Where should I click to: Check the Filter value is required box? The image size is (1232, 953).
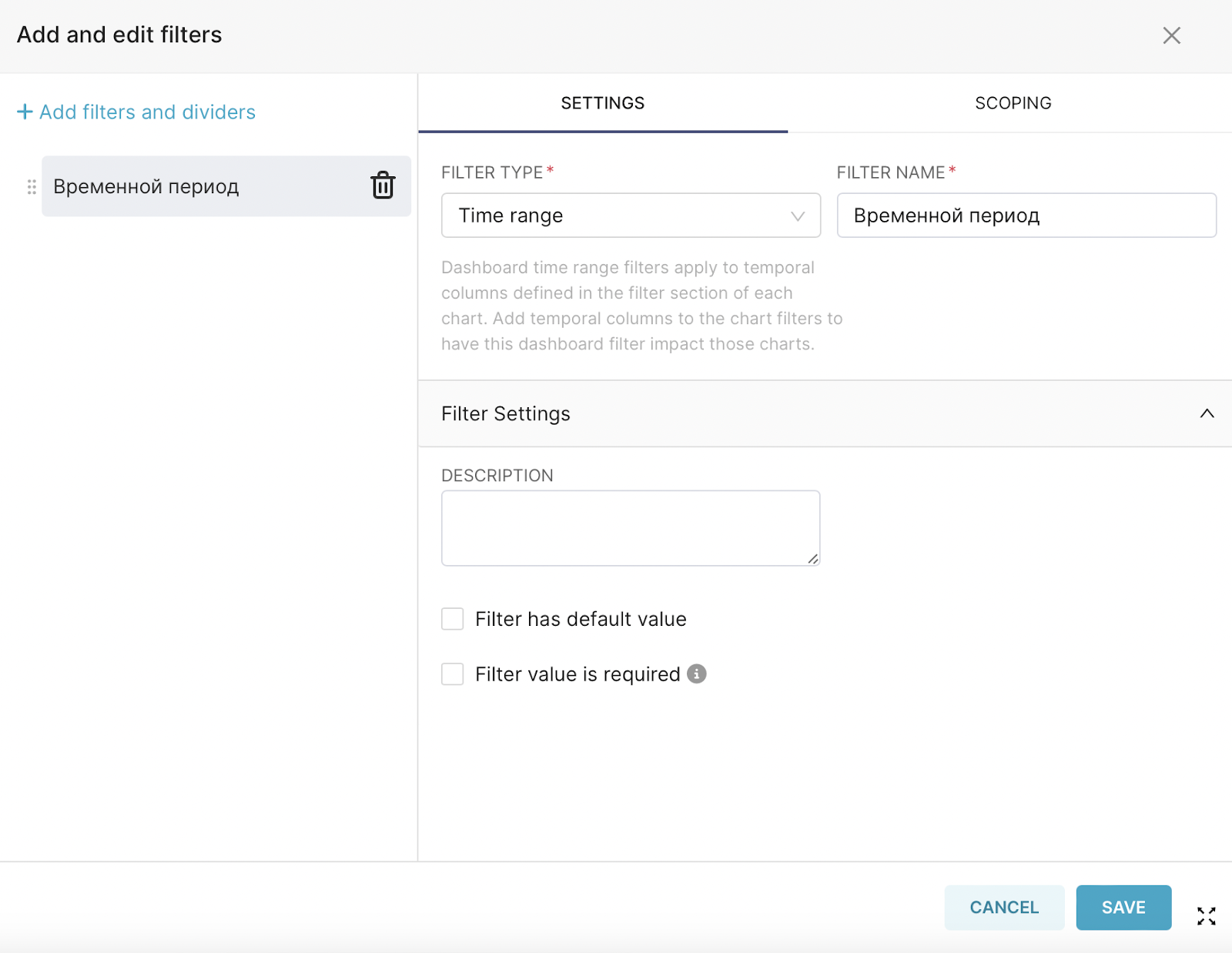click(453, 674)
